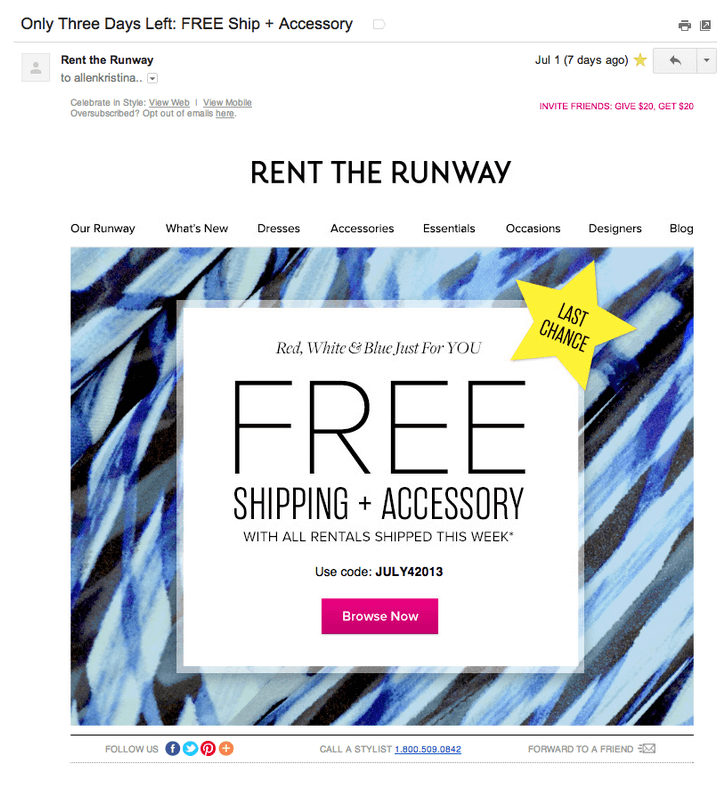Go to the Accessories navigation item

click(x=362, y=229)
